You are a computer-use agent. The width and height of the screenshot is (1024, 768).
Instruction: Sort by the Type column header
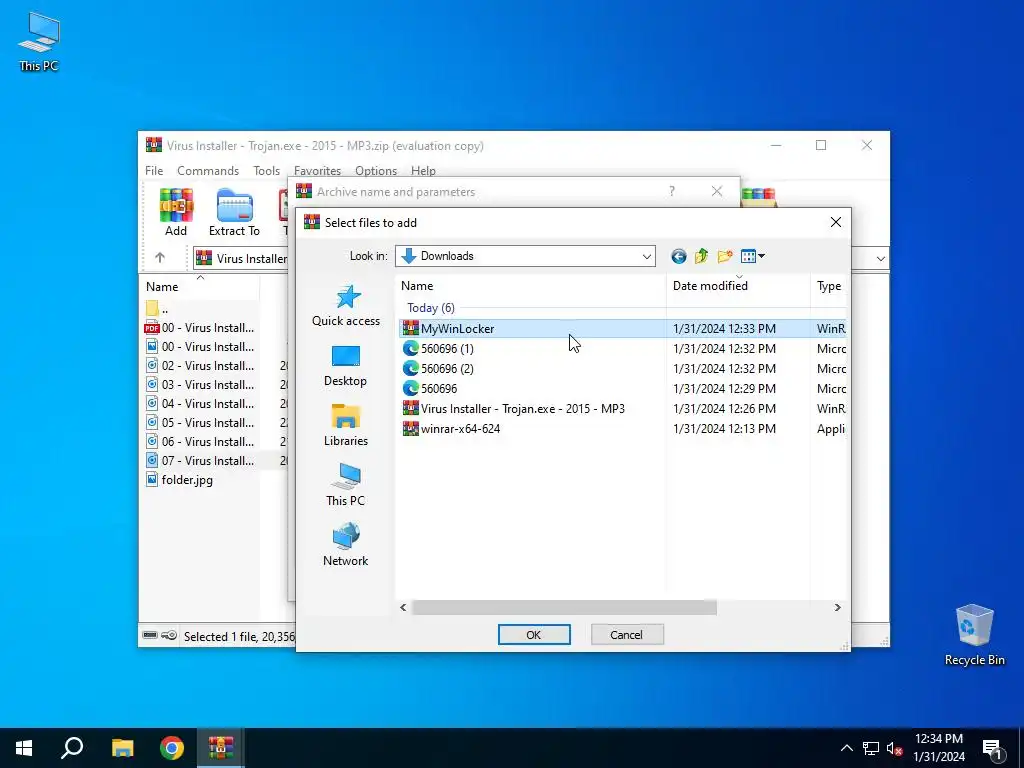click(829, 285)
